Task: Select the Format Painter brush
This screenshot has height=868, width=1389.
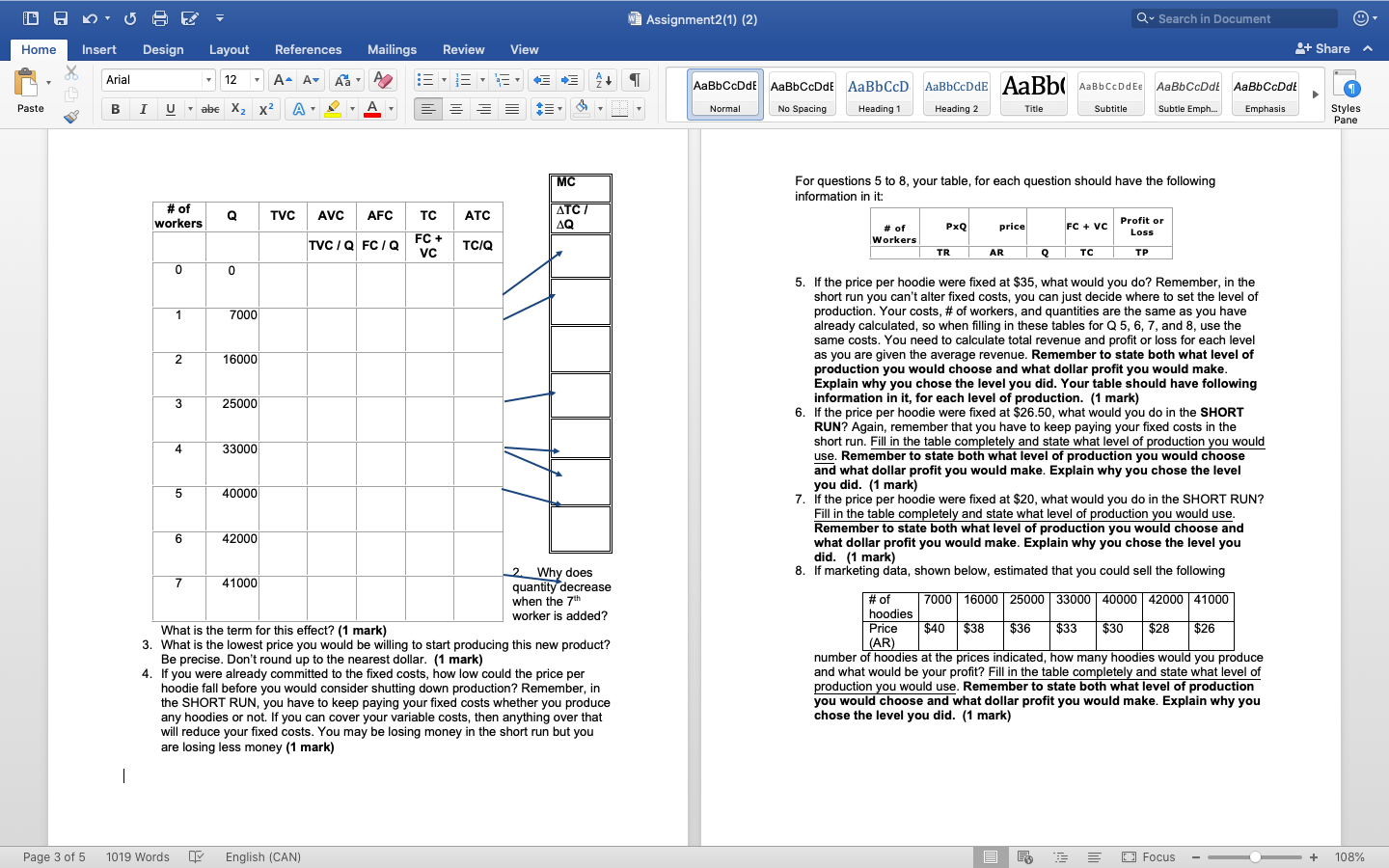Action: pyautogui.click(x=71, y=117)
